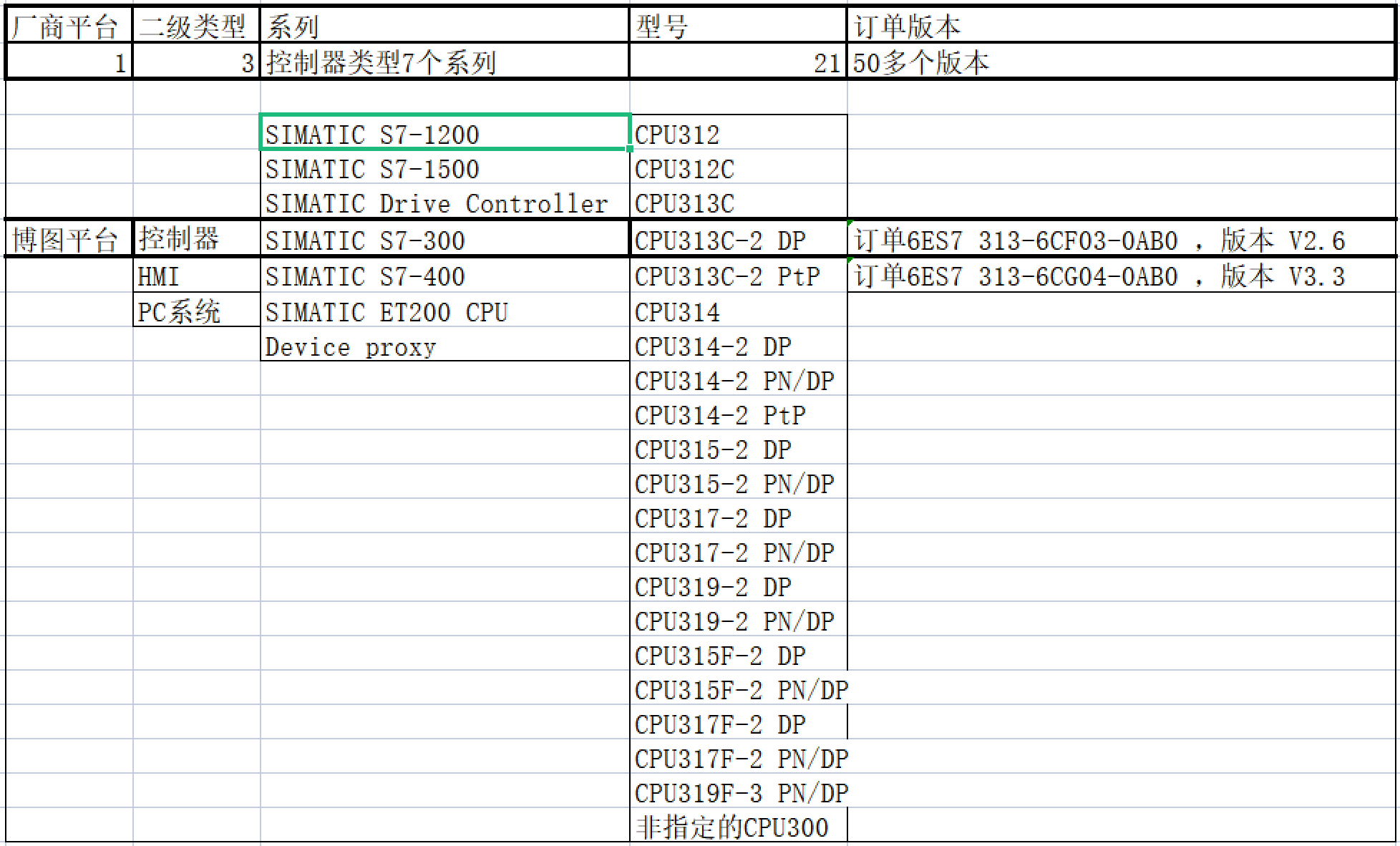Click the cell with value 21
The width and height of the screenshot is (1400, 846).
[738, 62]
